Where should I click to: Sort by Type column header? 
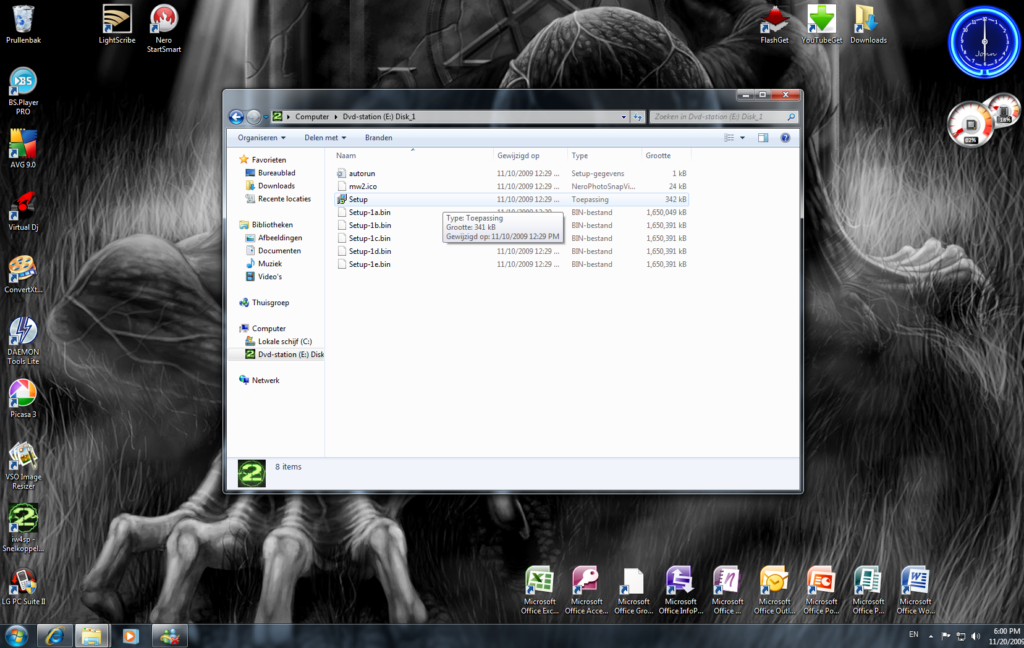click(x=605, y=155)
